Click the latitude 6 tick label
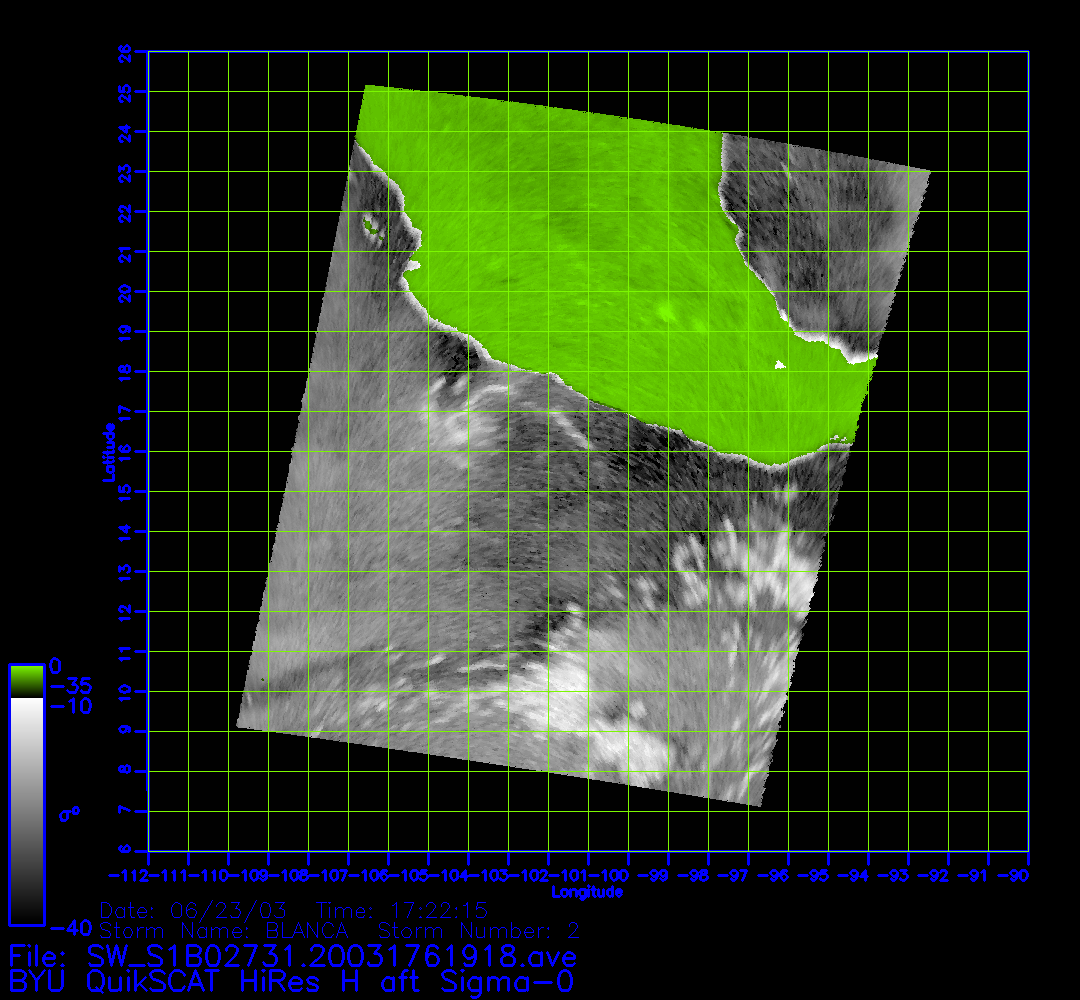 point(125,850)
